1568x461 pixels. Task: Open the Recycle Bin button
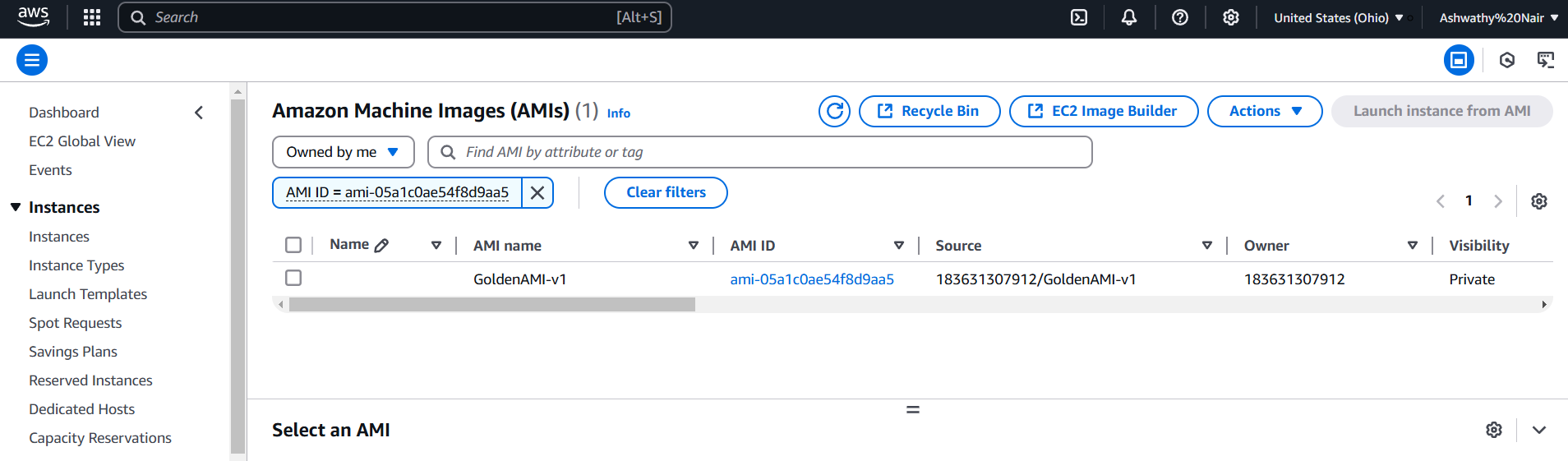929,111
